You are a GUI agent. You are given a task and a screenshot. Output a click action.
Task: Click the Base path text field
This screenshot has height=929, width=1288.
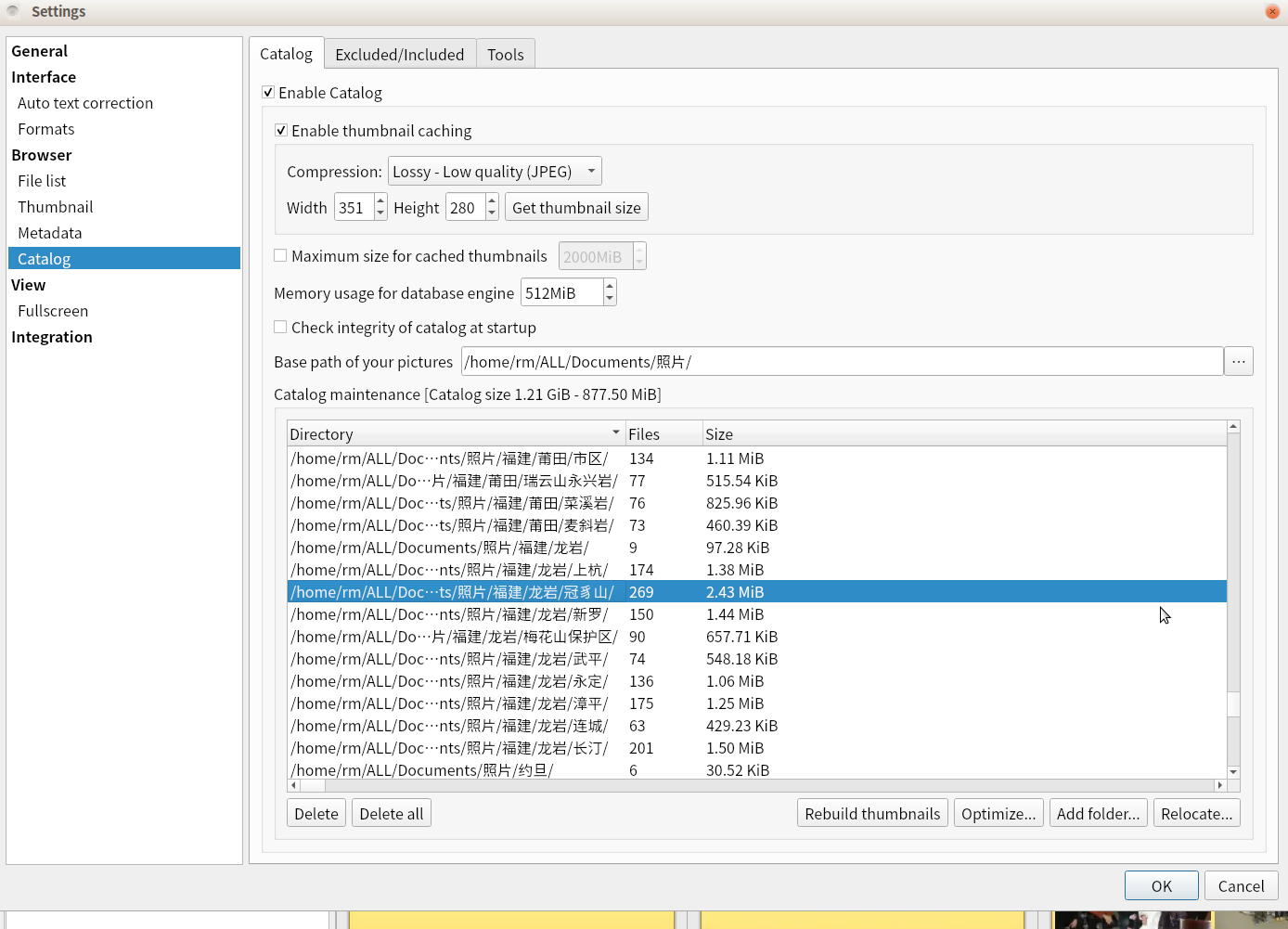point(841,362)
